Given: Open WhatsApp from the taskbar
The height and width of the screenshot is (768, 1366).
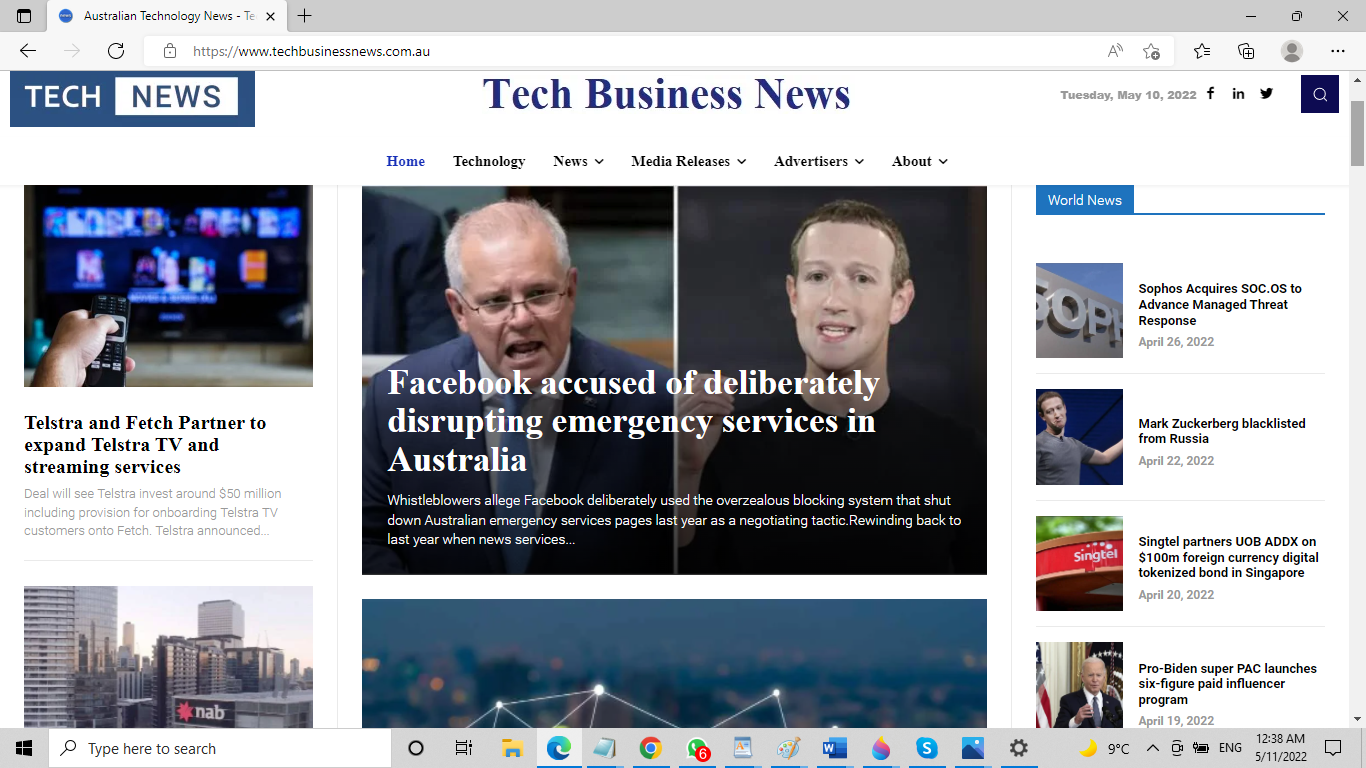Looking at the screenshot, I should point(697,748).
